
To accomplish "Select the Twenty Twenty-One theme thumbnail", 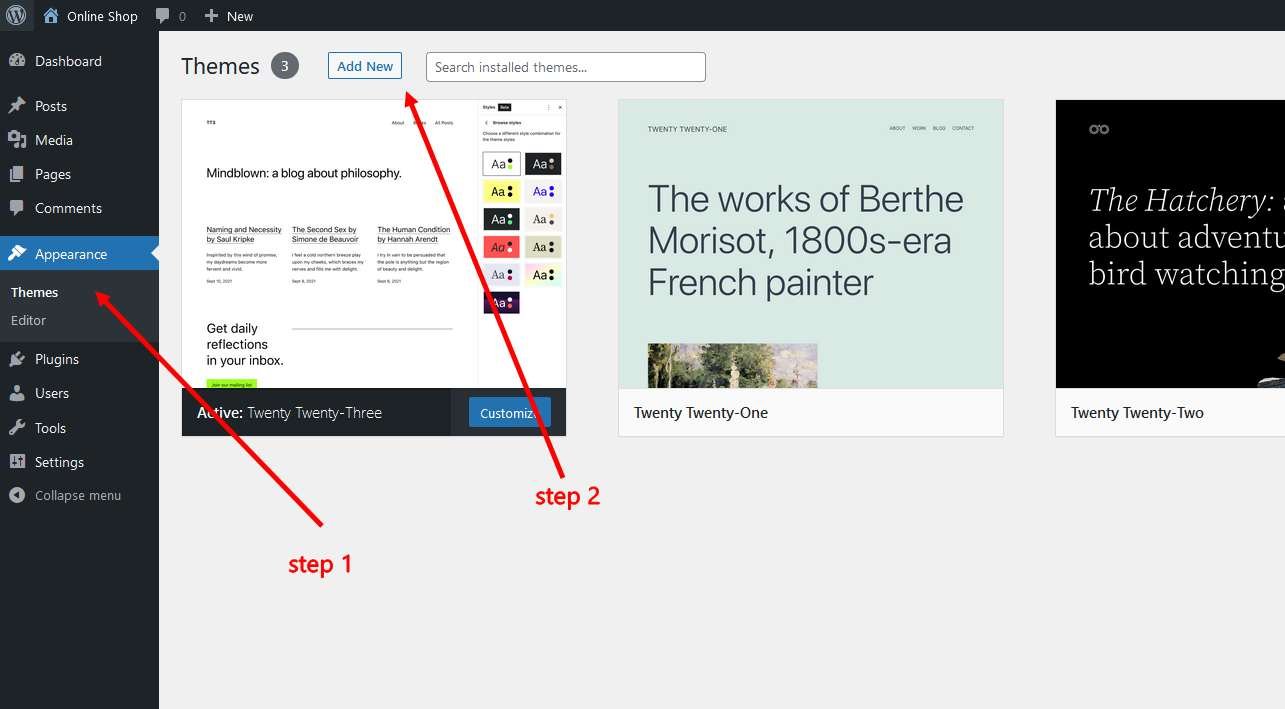I will 810,243.
